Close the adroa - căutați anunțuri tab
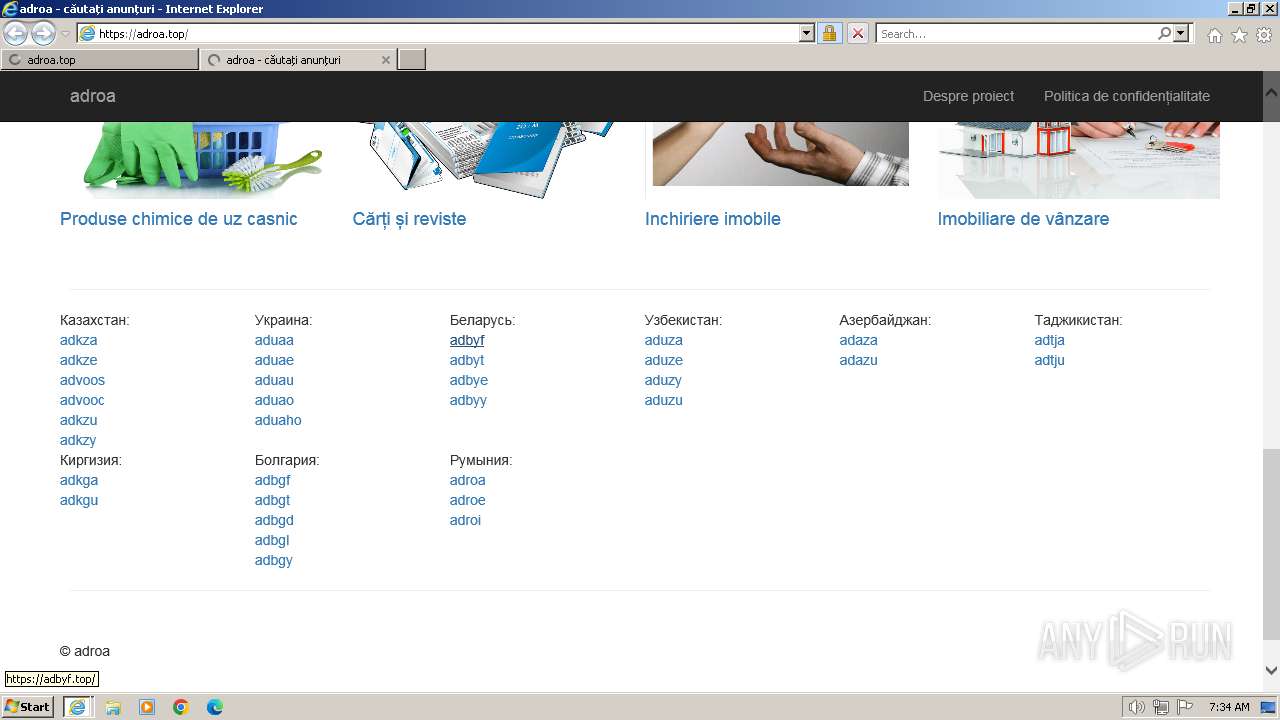Screen dimensions: 1280x720 [x=386, y=60]
